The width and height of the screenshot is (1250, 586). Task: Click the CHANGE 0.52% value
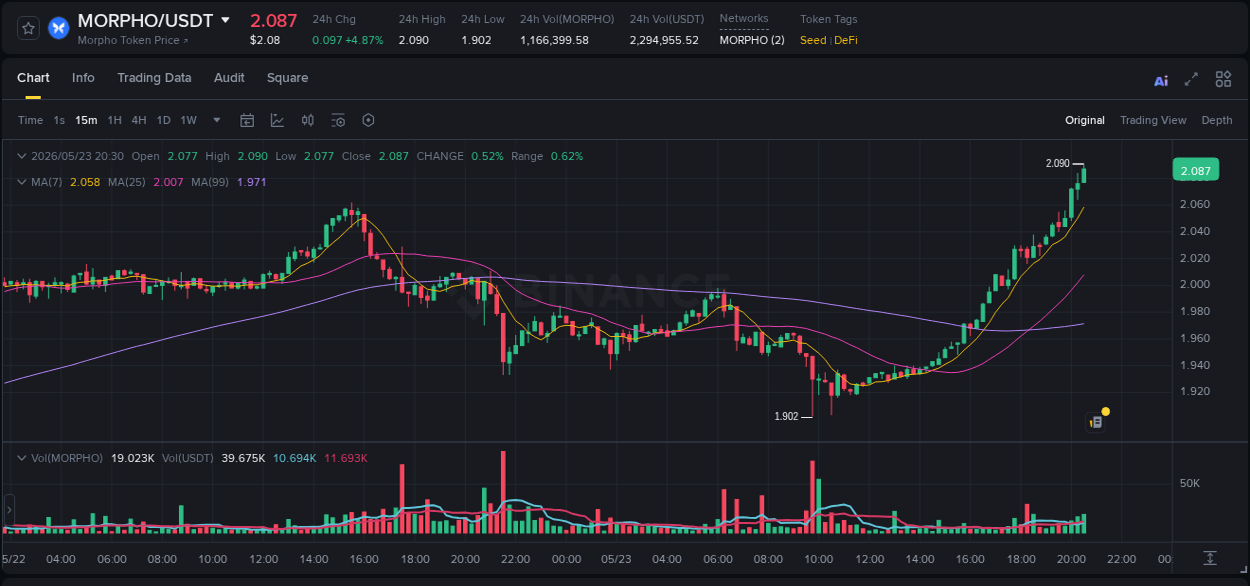pos(487,156)
